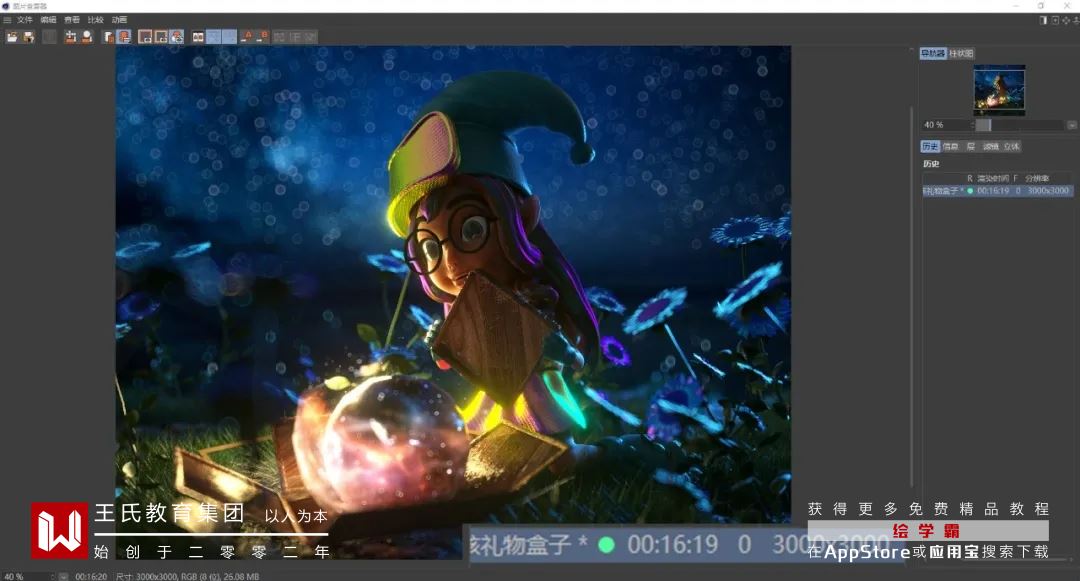
Task: Click the 渲染时间 column header
Action: coord(993,178)
